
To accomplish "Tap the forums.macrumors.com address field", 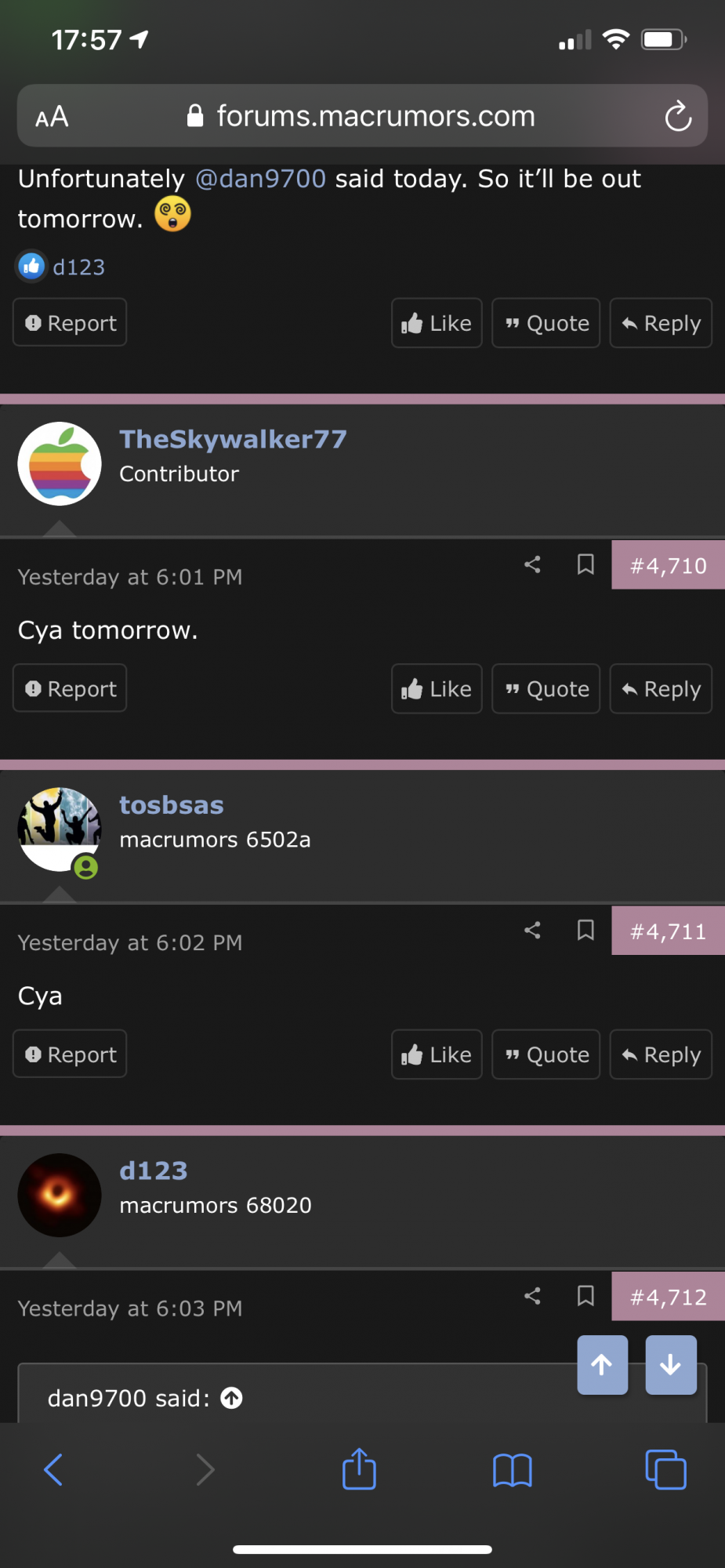I will pos(362,116).
